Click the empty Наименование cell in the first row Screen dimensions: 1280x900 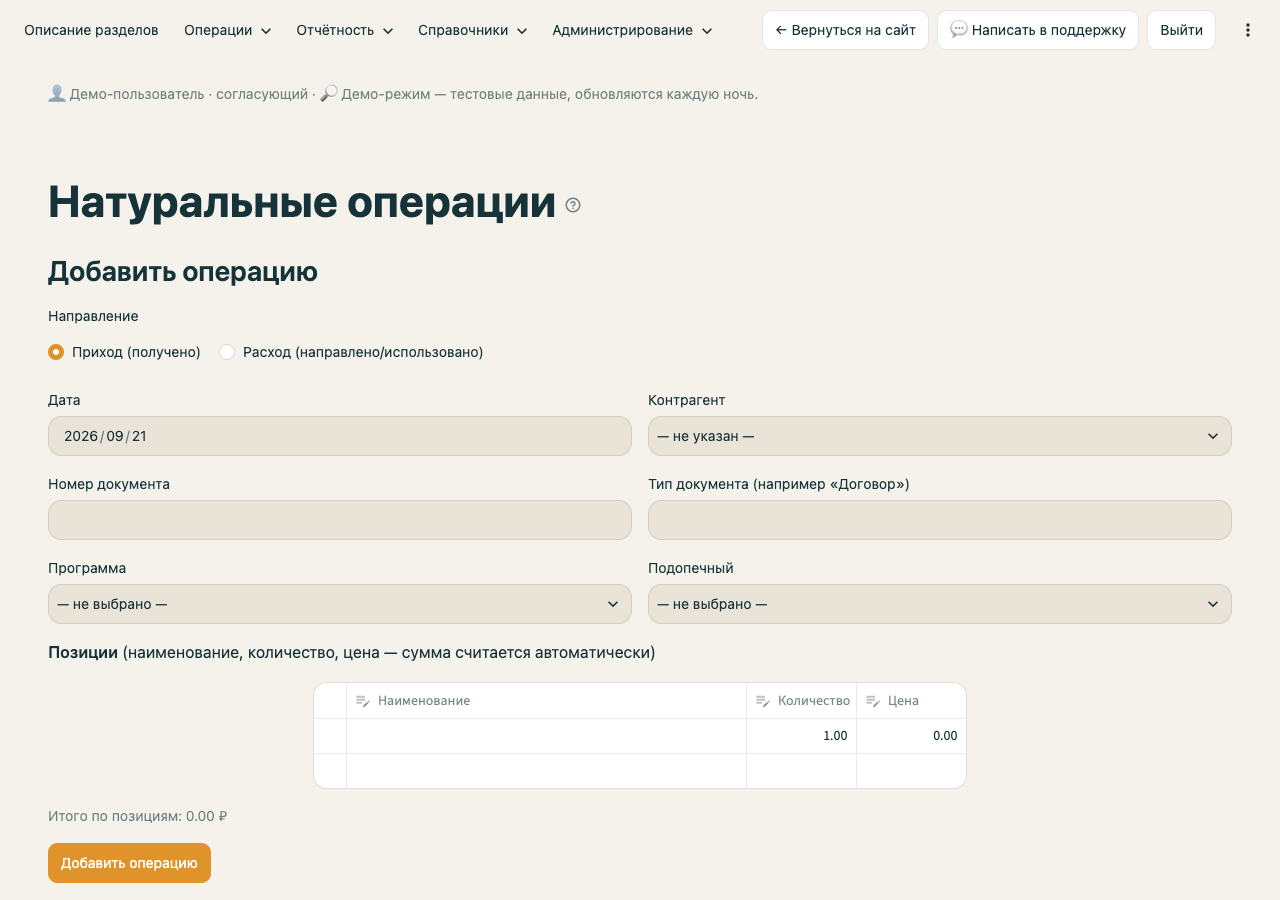[546, 736]
